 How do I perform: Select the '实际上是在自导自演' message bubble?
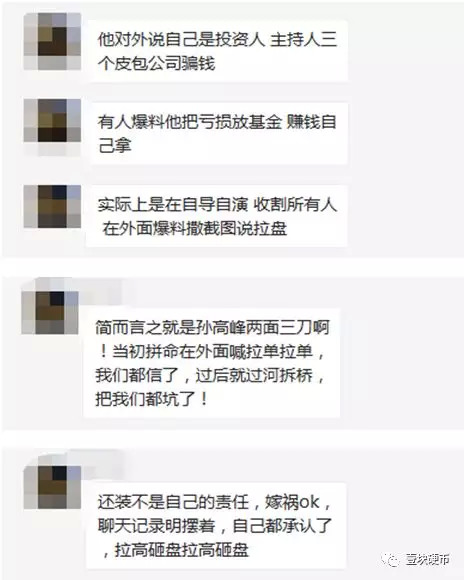(217, 216)
